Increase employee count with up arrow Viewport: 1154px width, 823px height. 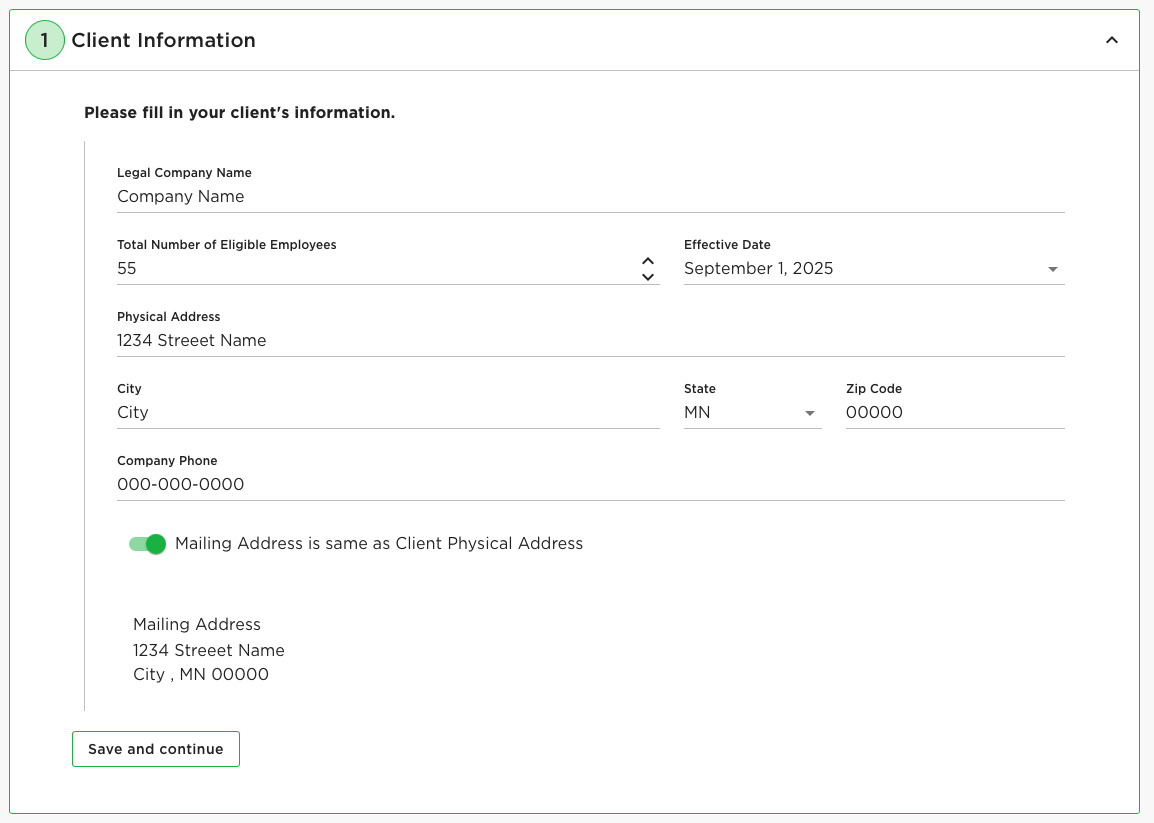pyautogui.click(x=648, y=261)
